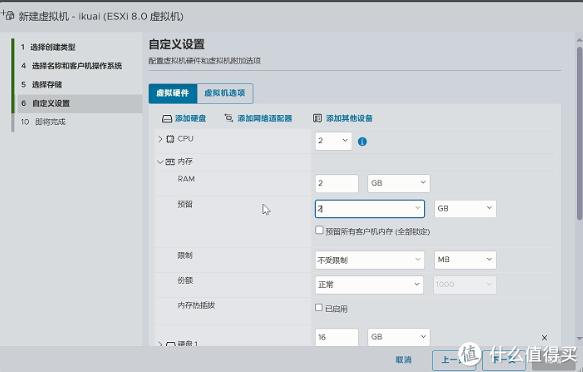Screen dimensions: 583x372
Task: Remove hard disk 1 with X icon
Action: point(544,337)
